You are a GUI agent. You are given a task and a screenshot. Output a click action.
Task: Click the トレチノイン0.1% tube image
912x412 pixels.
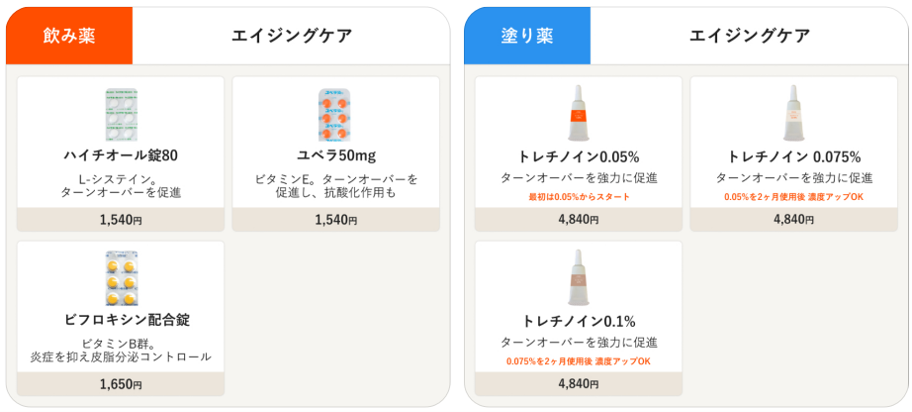578,278
